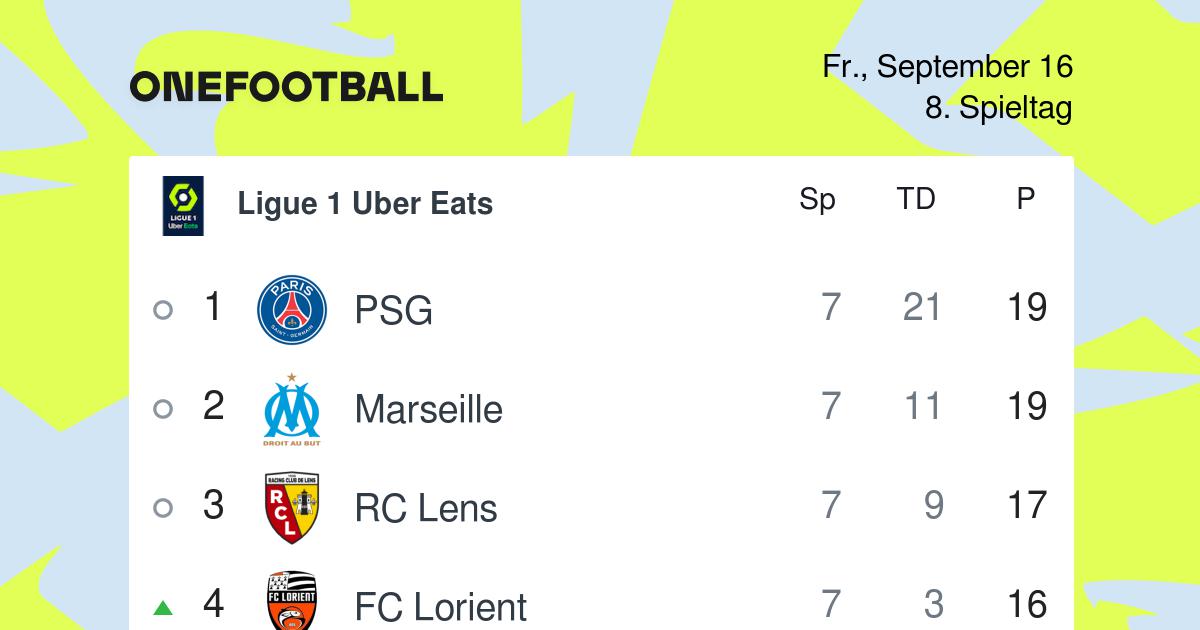Select the FC Lorient team name
This screenshot has width=1200, height=630.
pos(441,607)
